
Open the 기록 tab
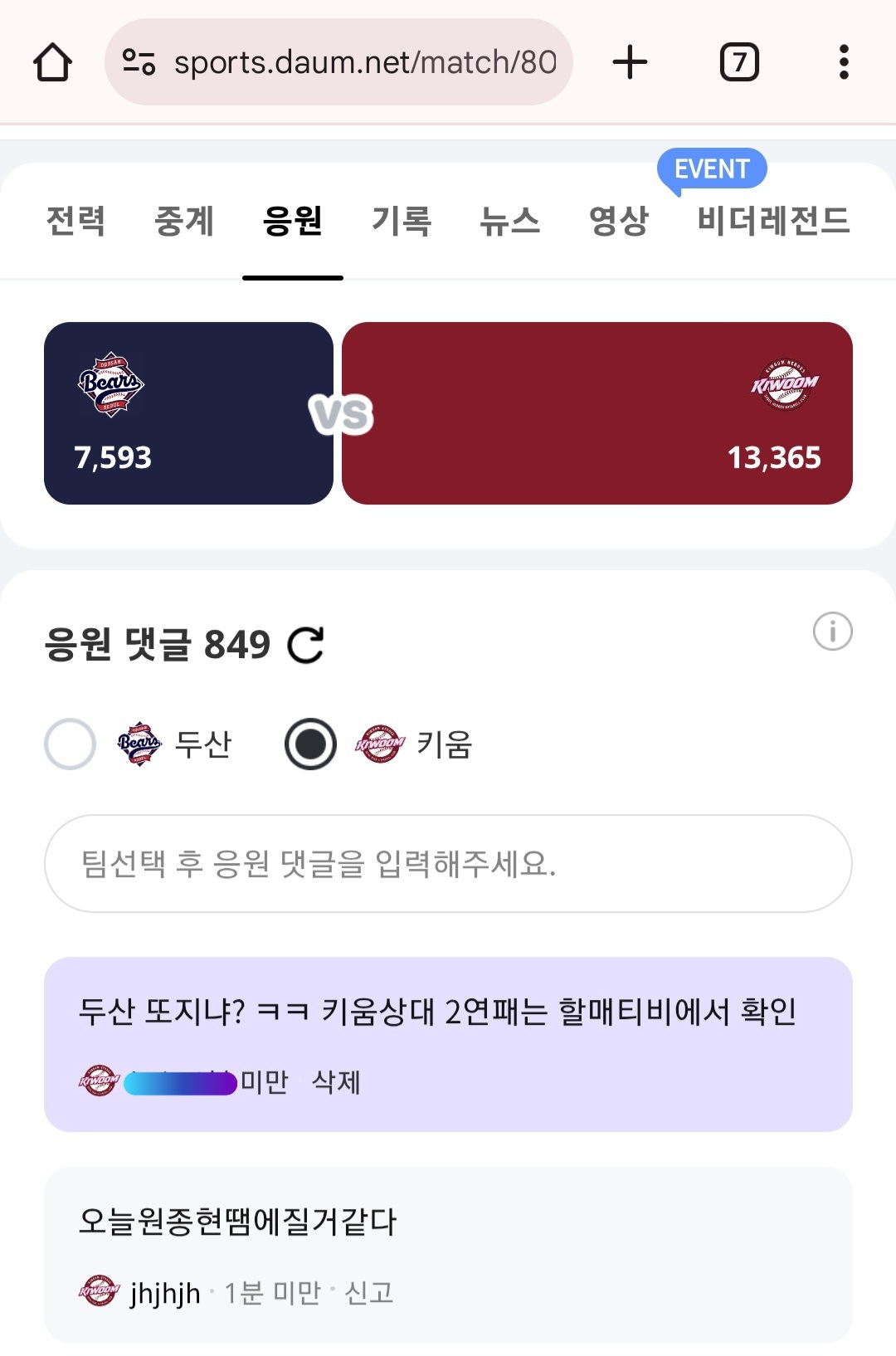click(x=402, y=221)
